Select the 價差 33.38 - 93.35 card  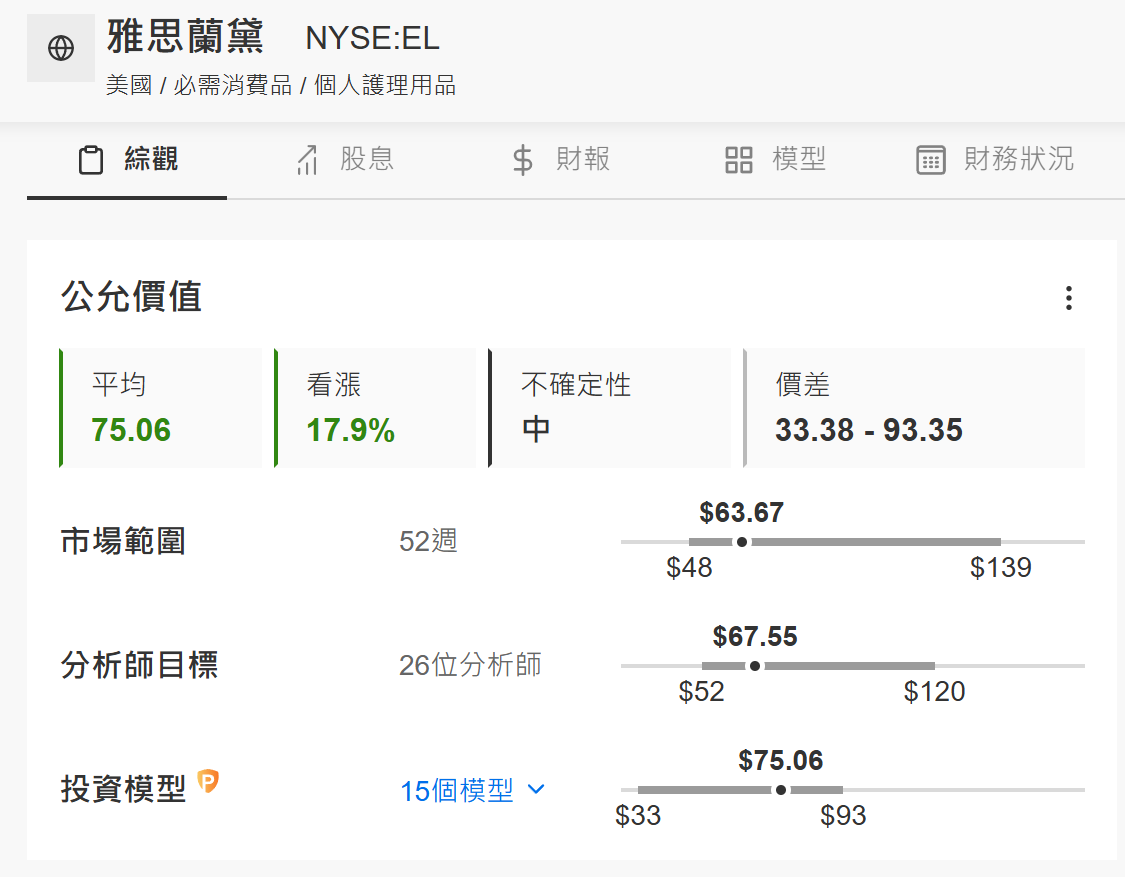914,408
